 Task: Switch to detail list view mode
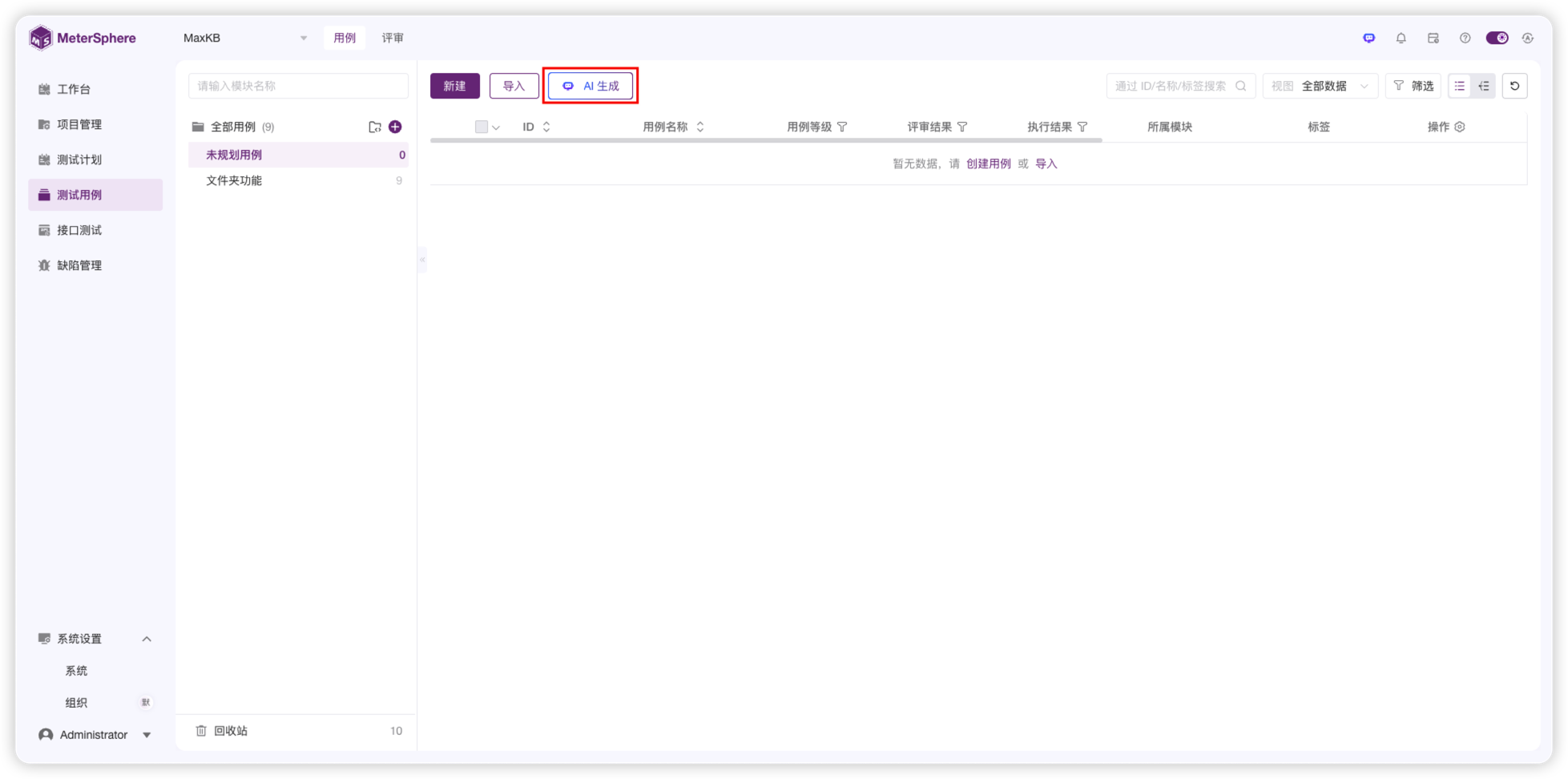[x=1483, y=86]
